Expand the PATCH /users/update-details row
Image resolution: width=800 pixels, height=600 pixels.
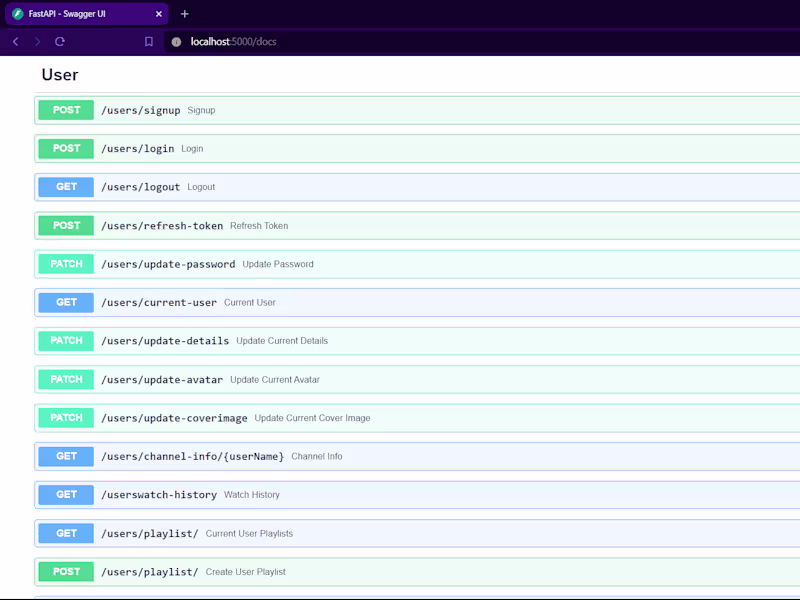(x=417, y=341)
